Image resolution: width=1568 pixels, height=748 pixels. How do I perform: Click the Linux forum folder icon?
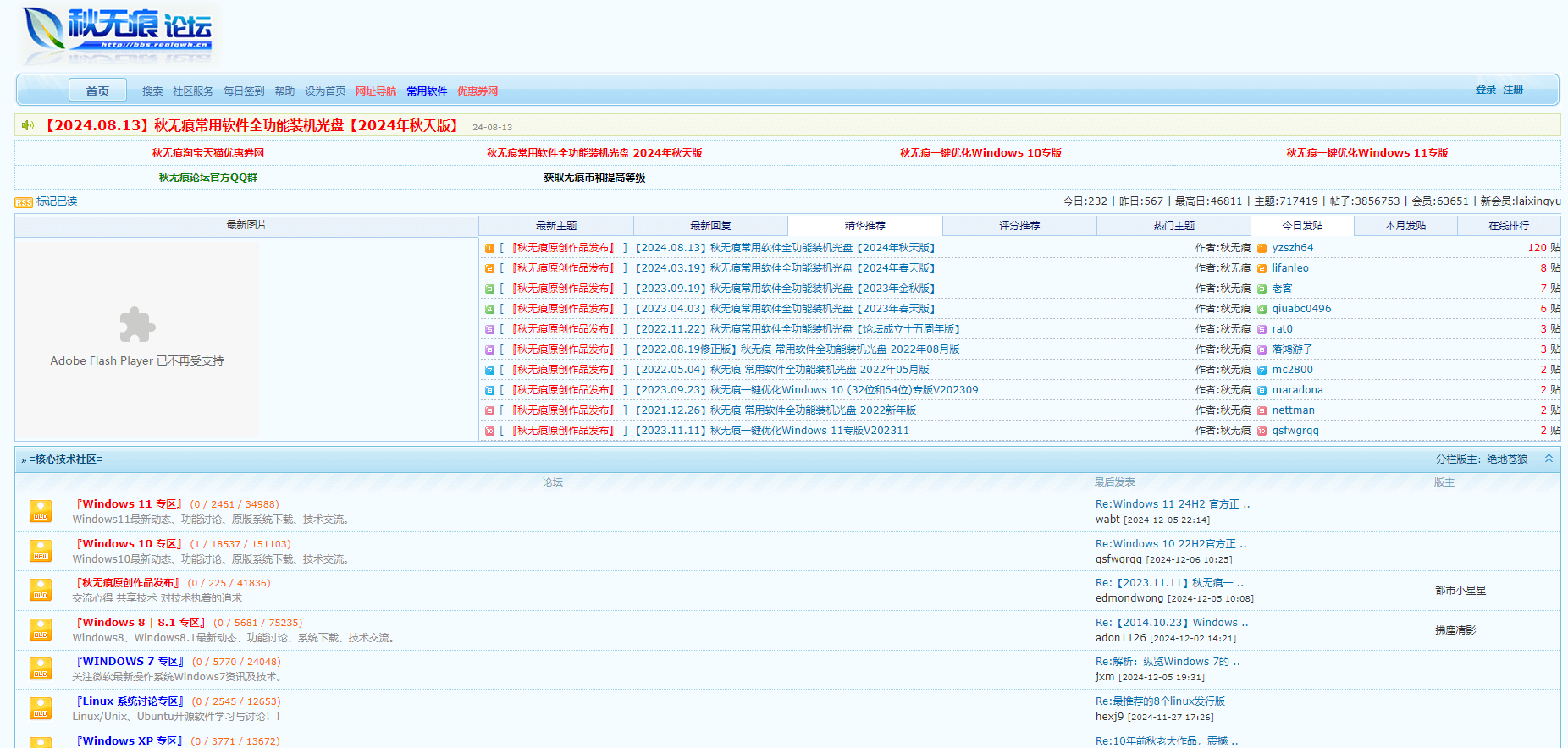pos(41,708)
